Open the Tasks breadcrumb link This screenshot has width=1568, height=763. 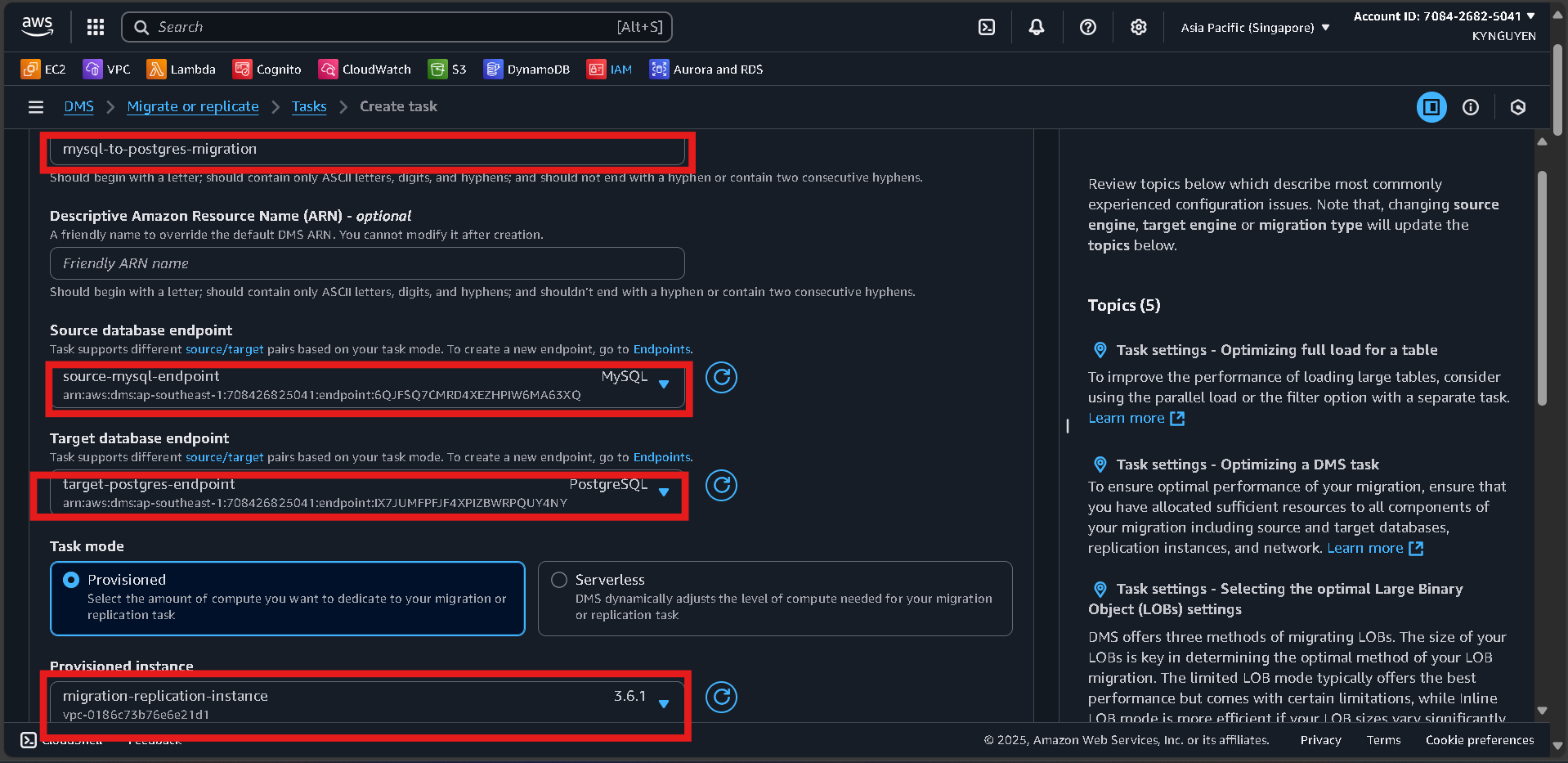tap(308, 106)
